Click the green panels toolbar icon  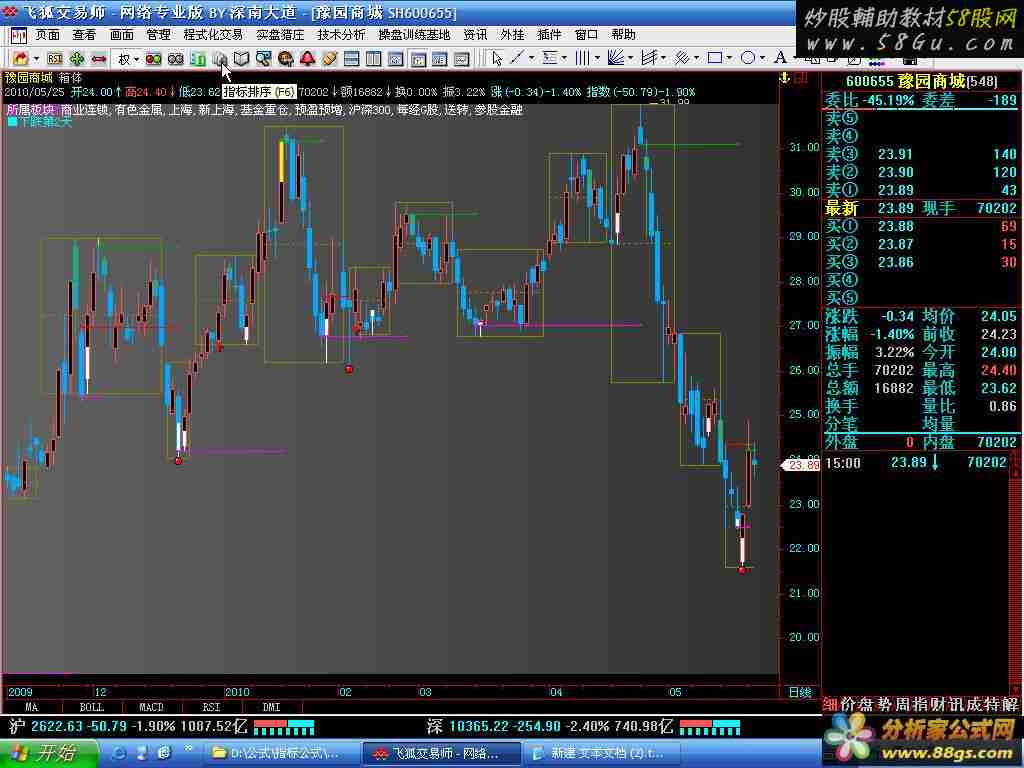pos(198,59)
